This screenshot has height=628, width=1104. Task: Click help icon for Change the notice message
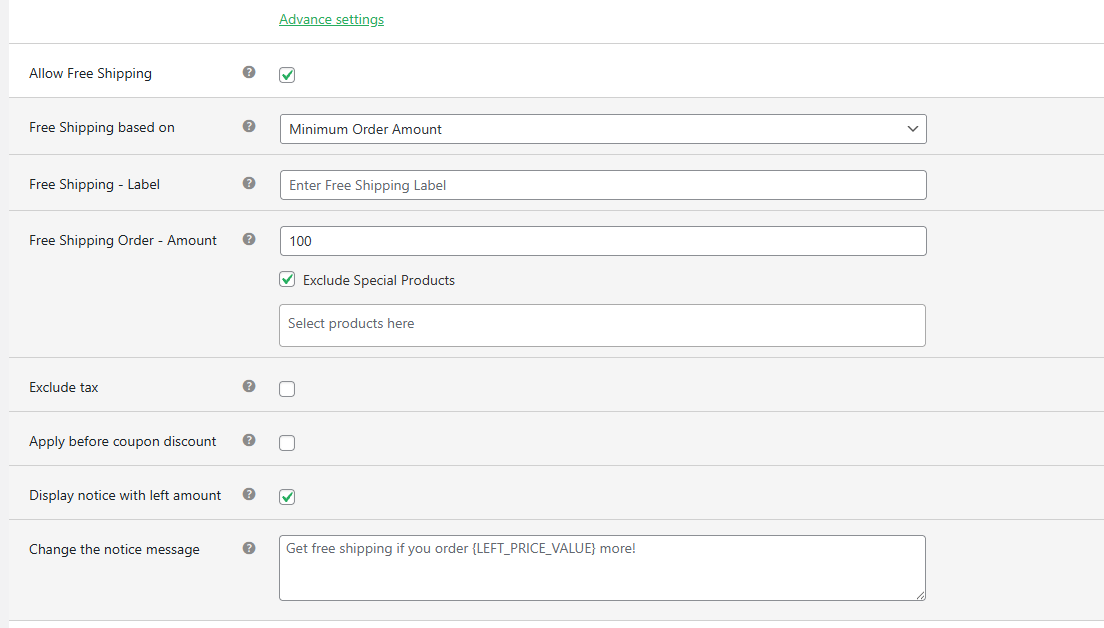pos(249,548)
